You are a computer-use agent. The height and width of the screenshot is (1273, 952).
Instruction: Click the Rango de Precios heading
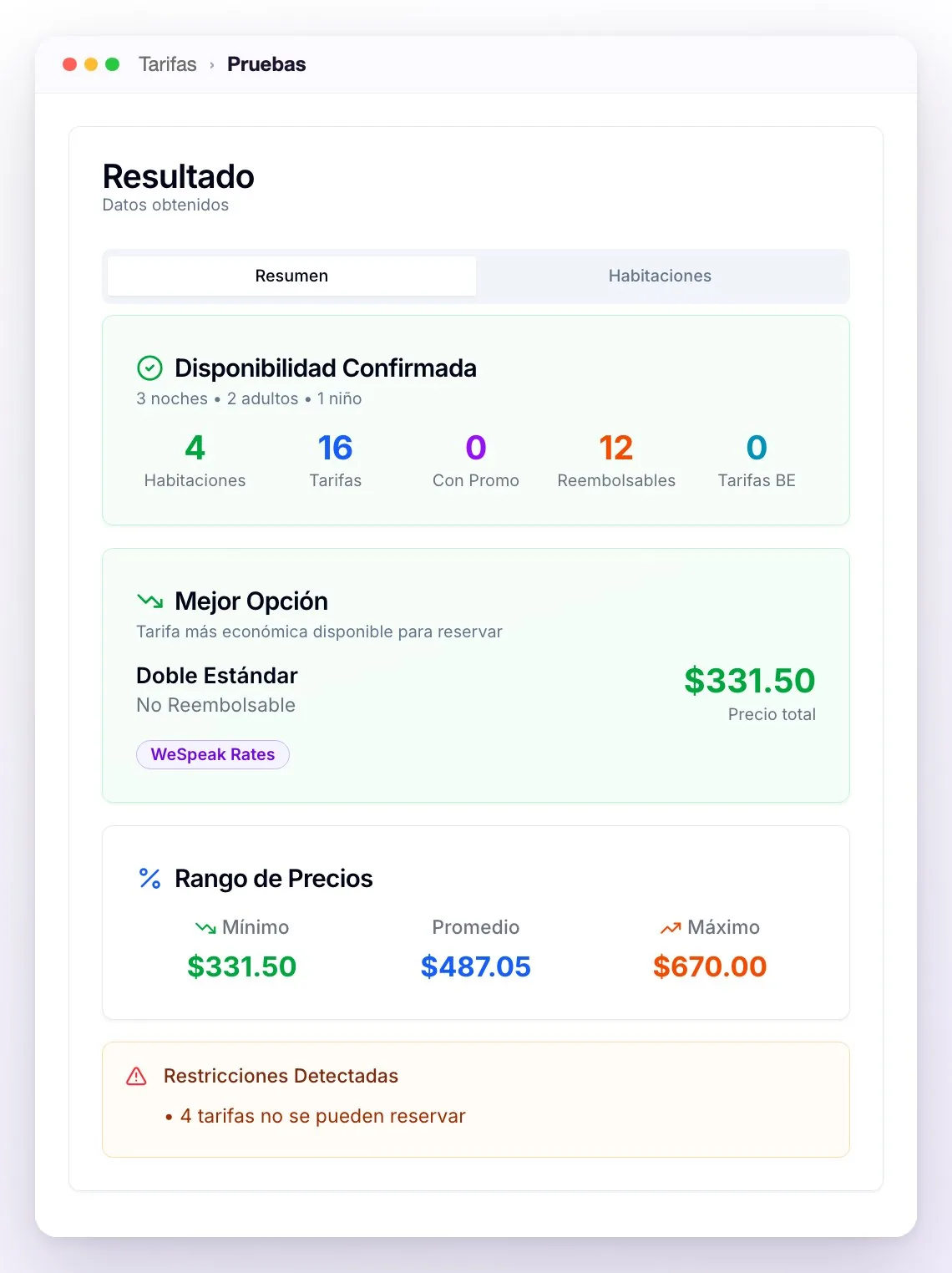(x=274, y=878)
